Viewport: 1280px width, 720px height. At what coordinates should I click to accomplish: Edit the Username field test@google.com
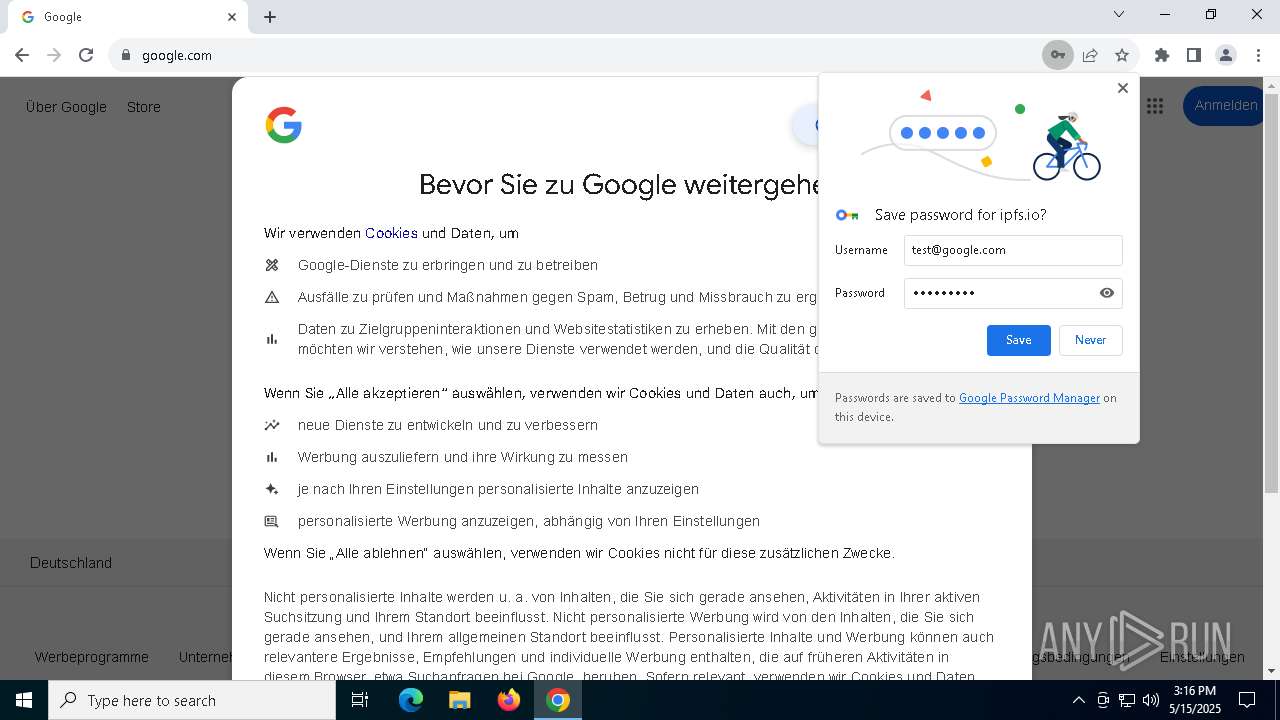(1013, 250)
